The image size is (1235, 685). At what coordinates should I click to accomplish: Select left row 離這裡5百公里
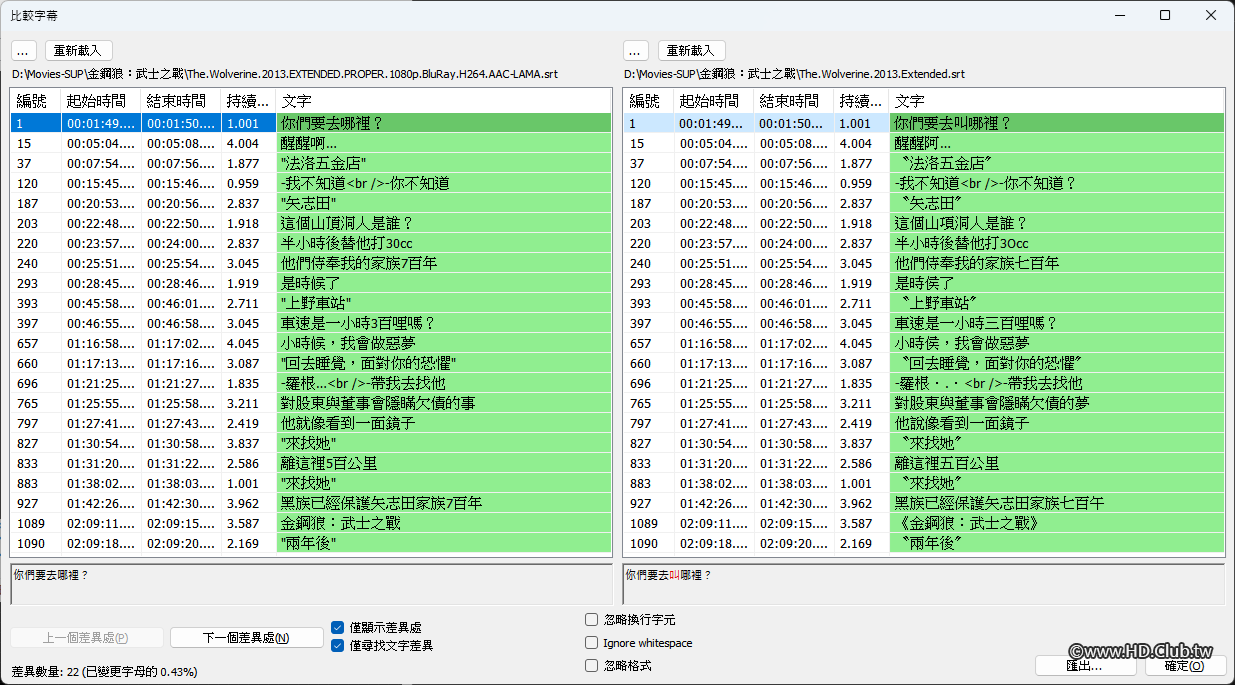pos(311,463)
